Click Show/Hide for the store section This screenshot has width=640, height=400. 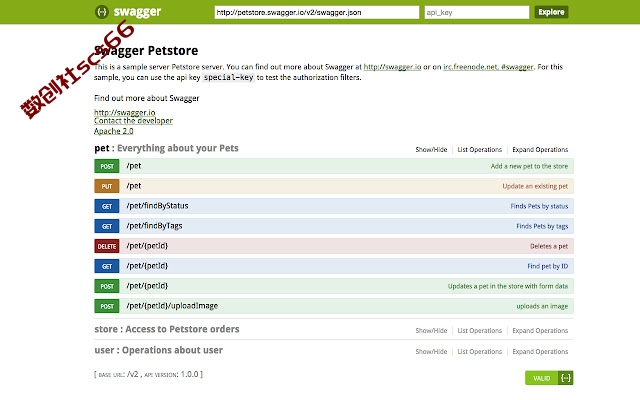[431, 331]
